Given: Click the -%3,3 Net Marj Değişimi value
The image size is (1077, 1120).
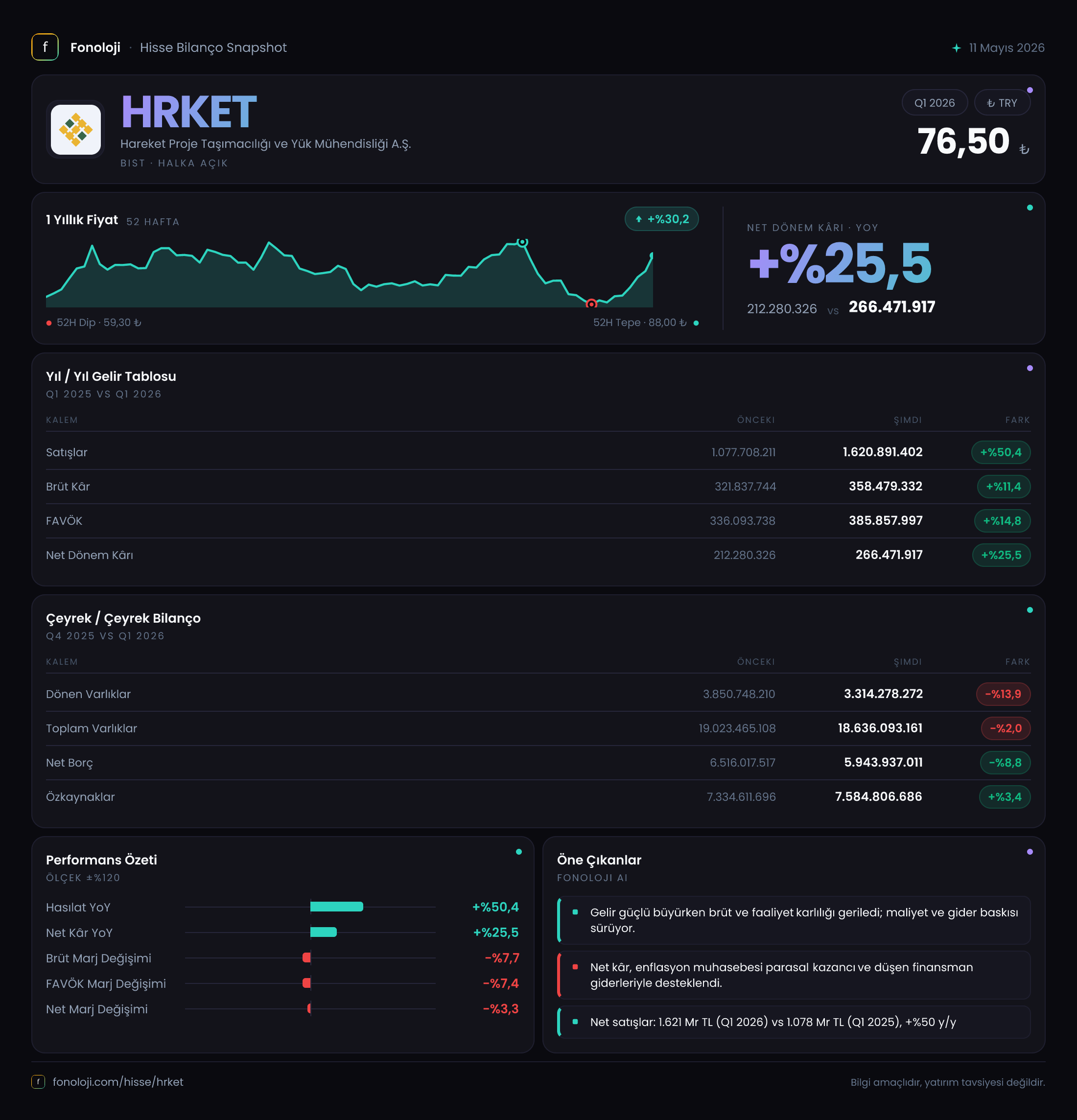Looking at the screenshot, I should (501, 1008).
